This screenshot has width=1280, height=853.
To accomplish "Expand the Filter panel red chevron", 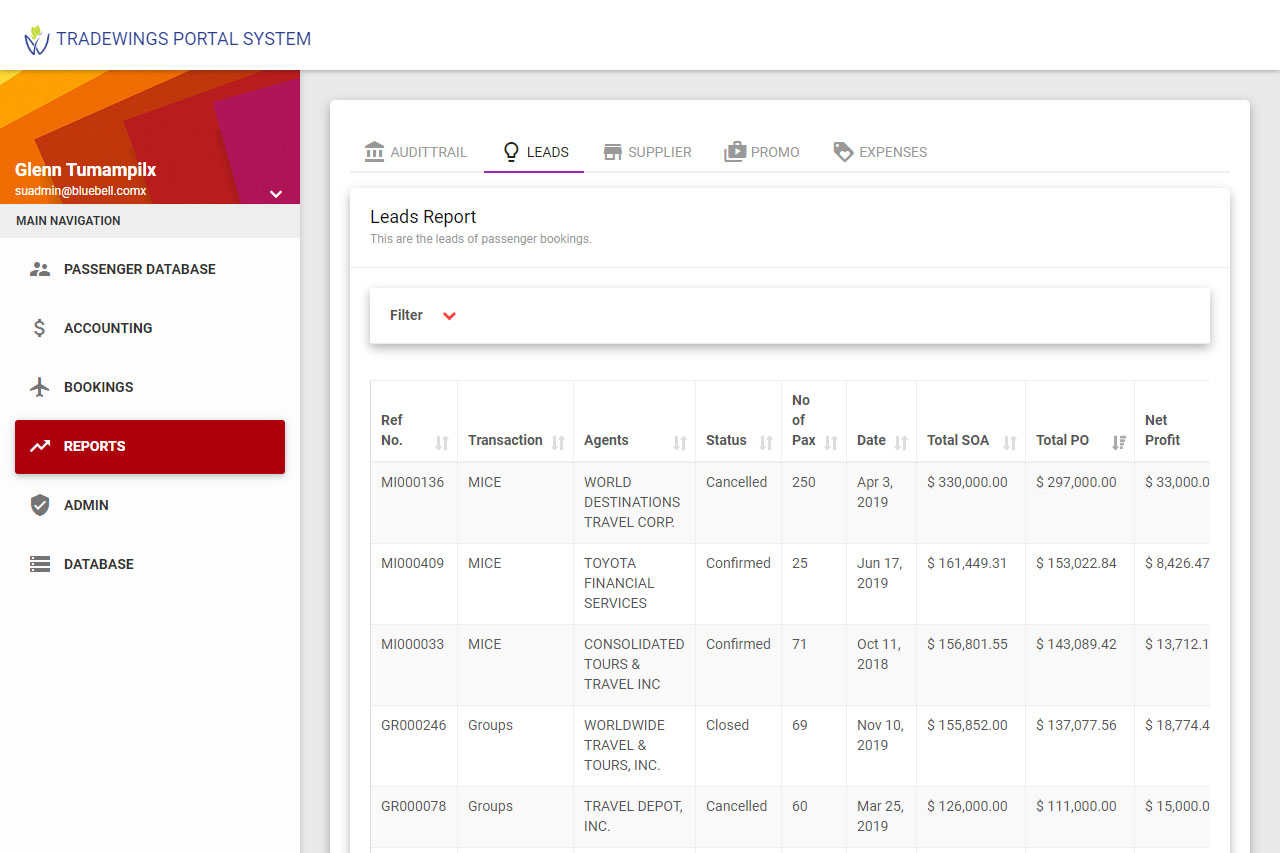I will point(449,316).
